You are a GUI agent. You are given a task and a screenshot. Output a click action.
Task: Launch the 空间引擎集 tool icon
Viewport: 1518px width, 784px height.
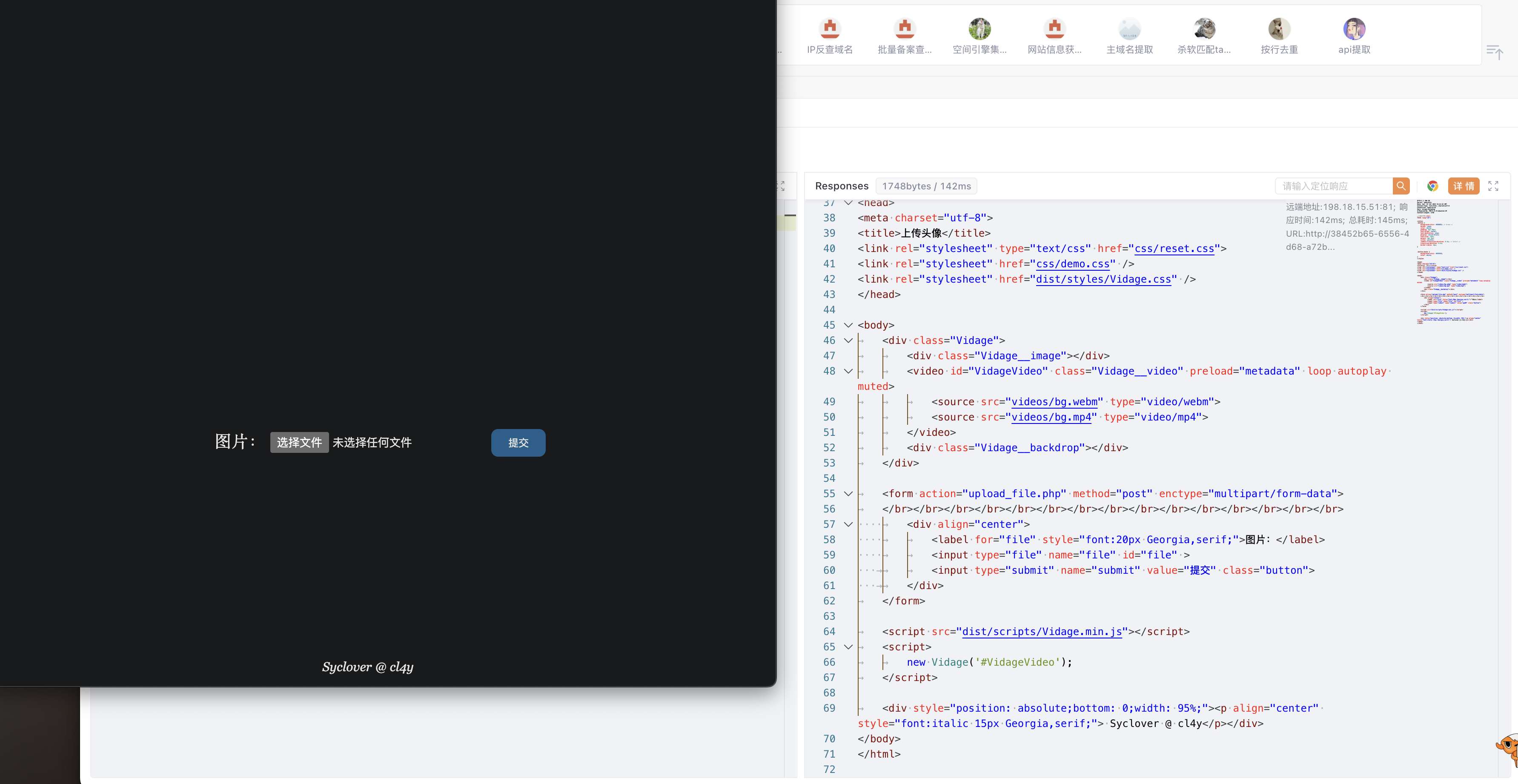click(980, 29)
